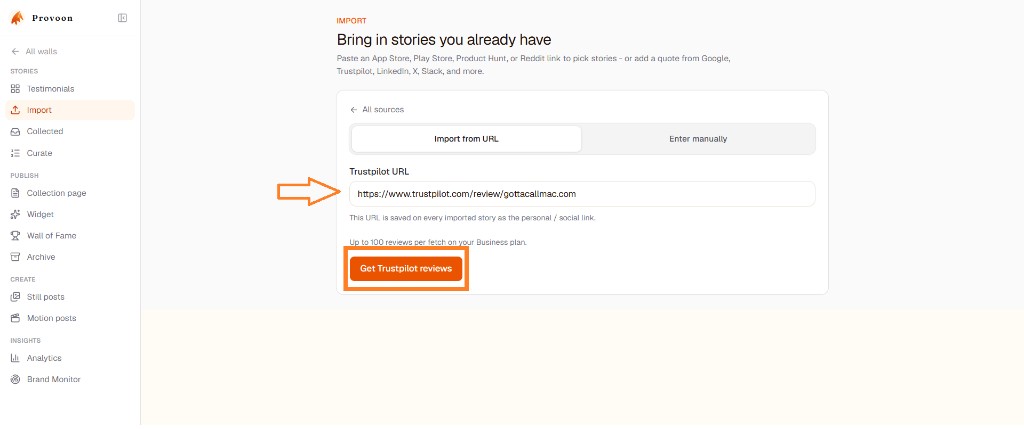Open the Collection page item
Image resolution: width=1024 pixels, height=429 pixels.
pos(70,193)
